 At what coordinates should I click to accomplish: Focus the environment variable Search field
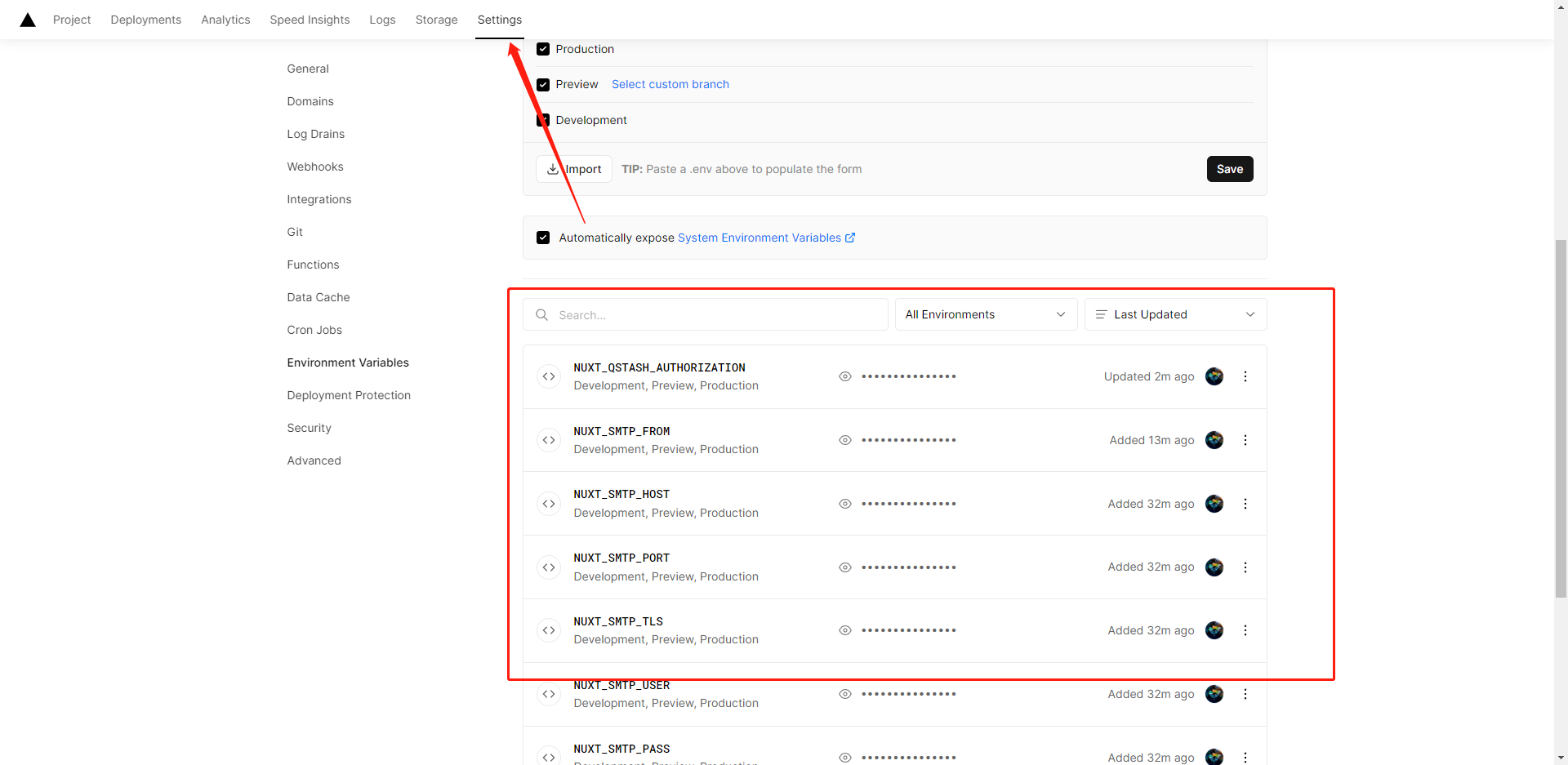(710, 314)
